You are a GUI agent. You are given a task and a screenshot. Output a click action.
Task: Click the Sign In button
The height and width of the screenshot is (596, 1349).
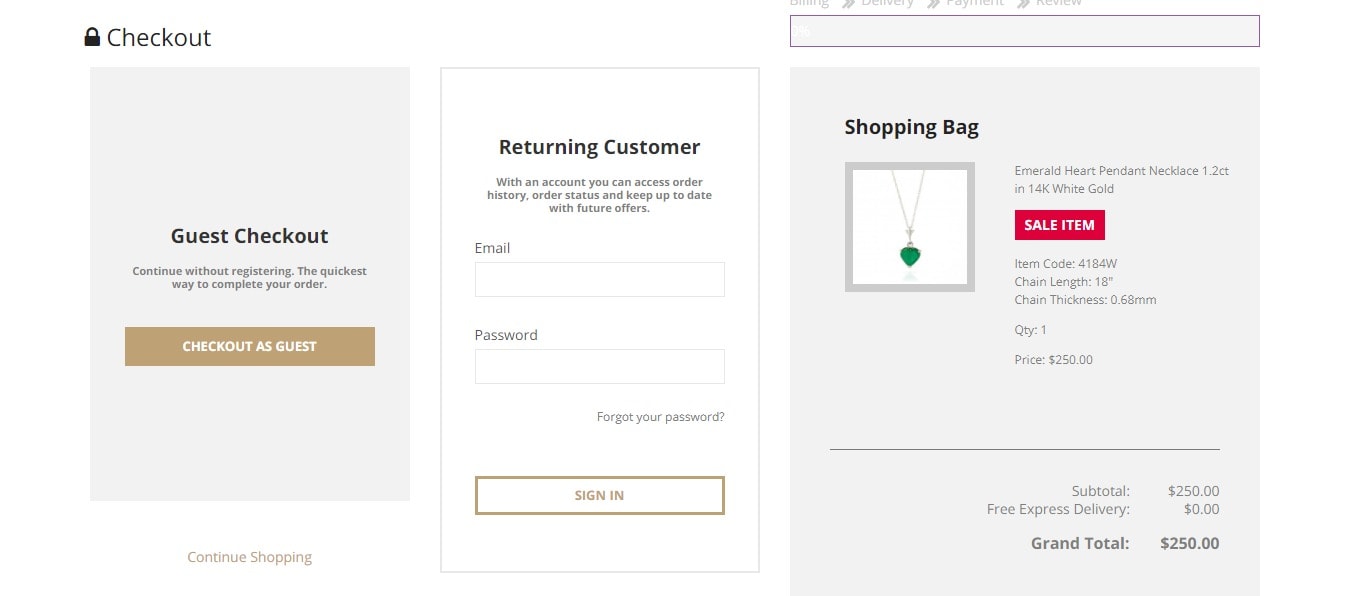tap(600, 495)
